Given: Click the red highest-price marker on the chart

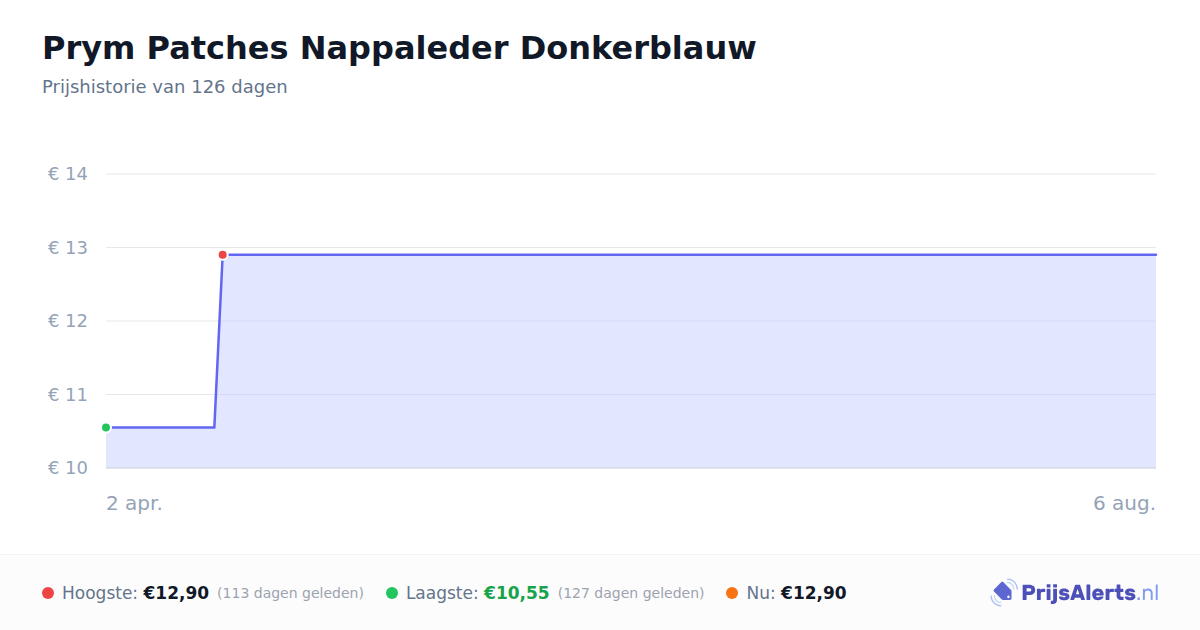Looking at the screenshot, I should point(223,255).
